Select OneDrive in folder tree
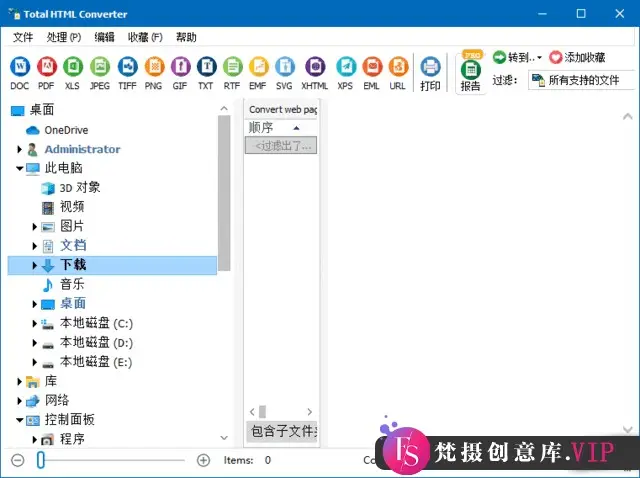The height and width of the screenshot is (478, 640). pyautogui.click(x=66, y=130)
